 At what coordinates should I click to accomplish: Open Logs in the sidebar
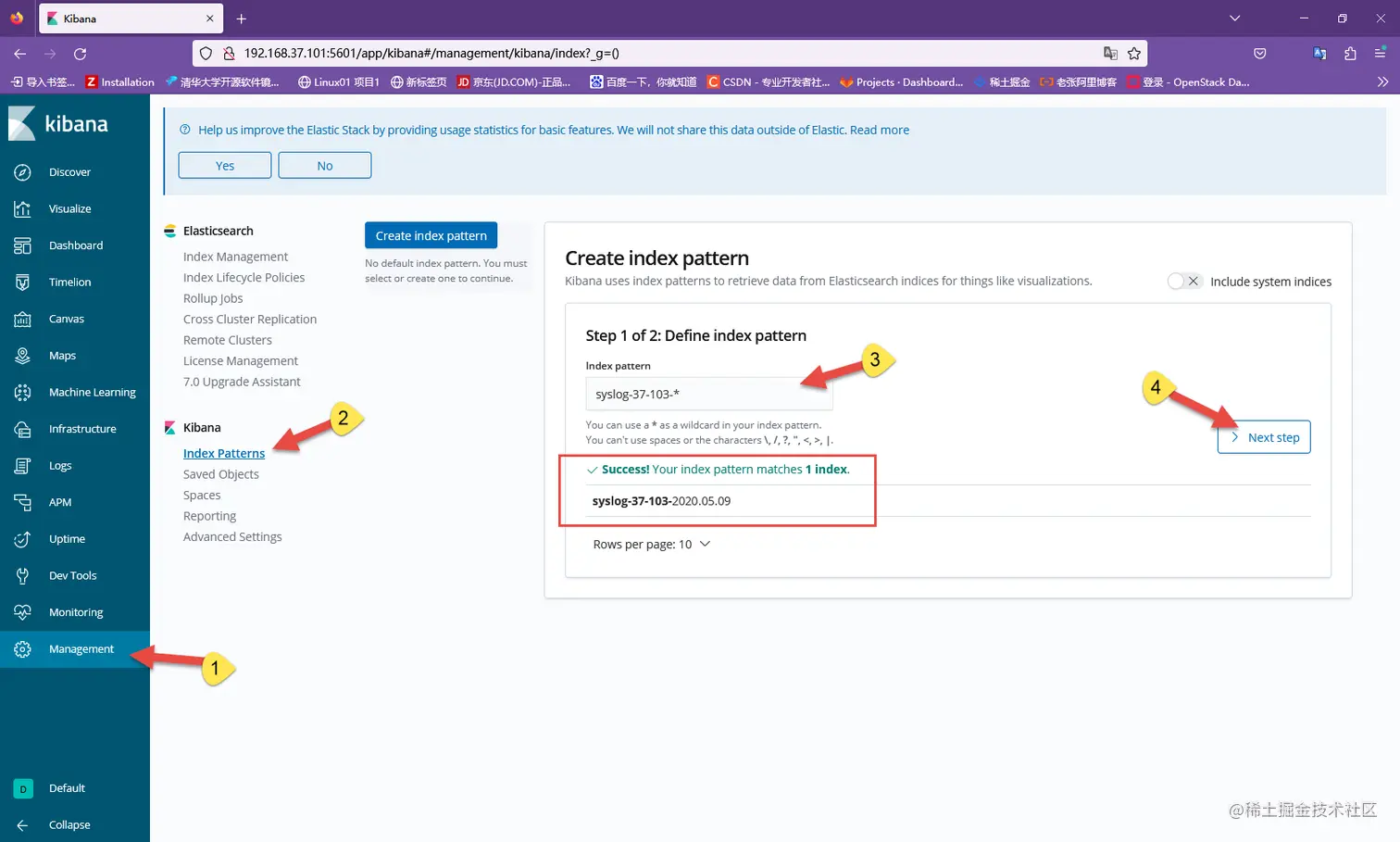[59, 466]
